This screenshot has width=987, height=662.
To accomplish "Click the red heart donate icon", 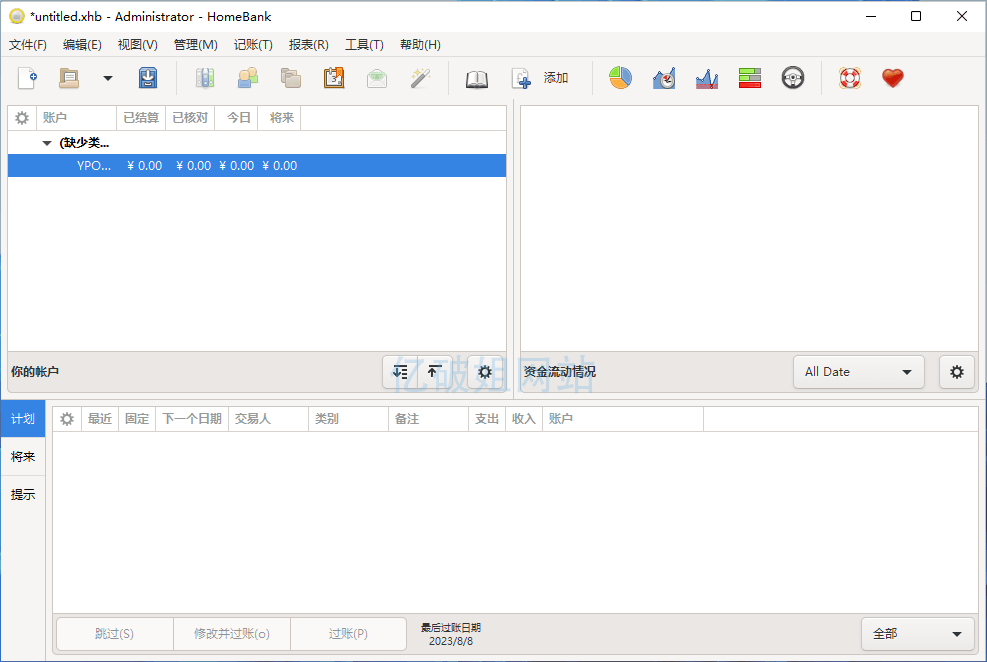I will tap(893, 78).
